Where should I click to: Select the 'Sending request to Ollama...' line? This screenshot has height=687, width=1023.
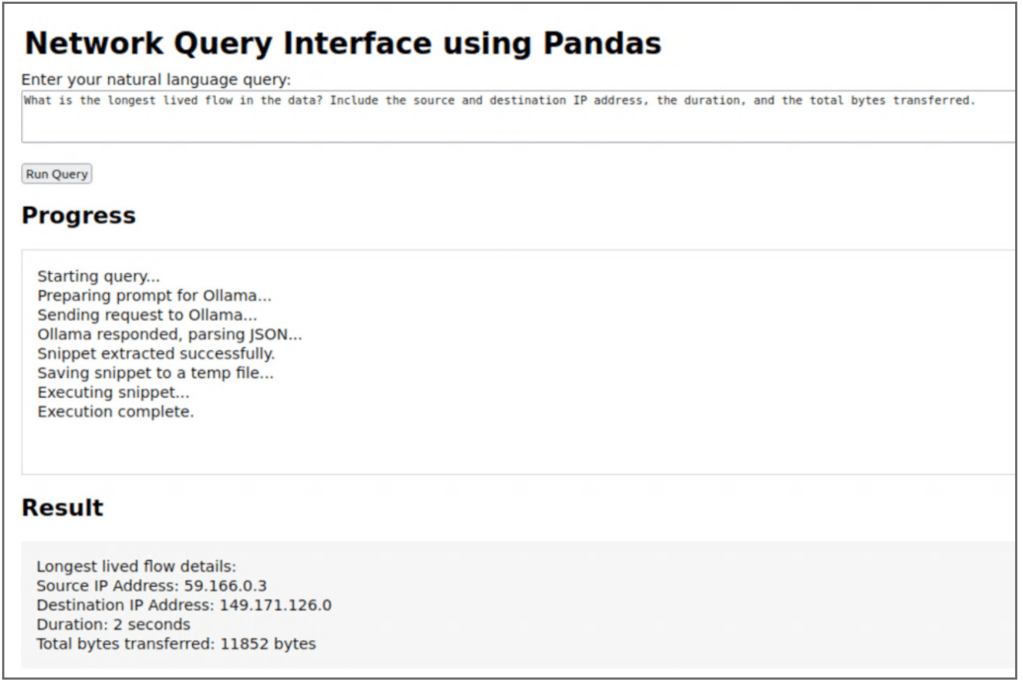point(147,315)
